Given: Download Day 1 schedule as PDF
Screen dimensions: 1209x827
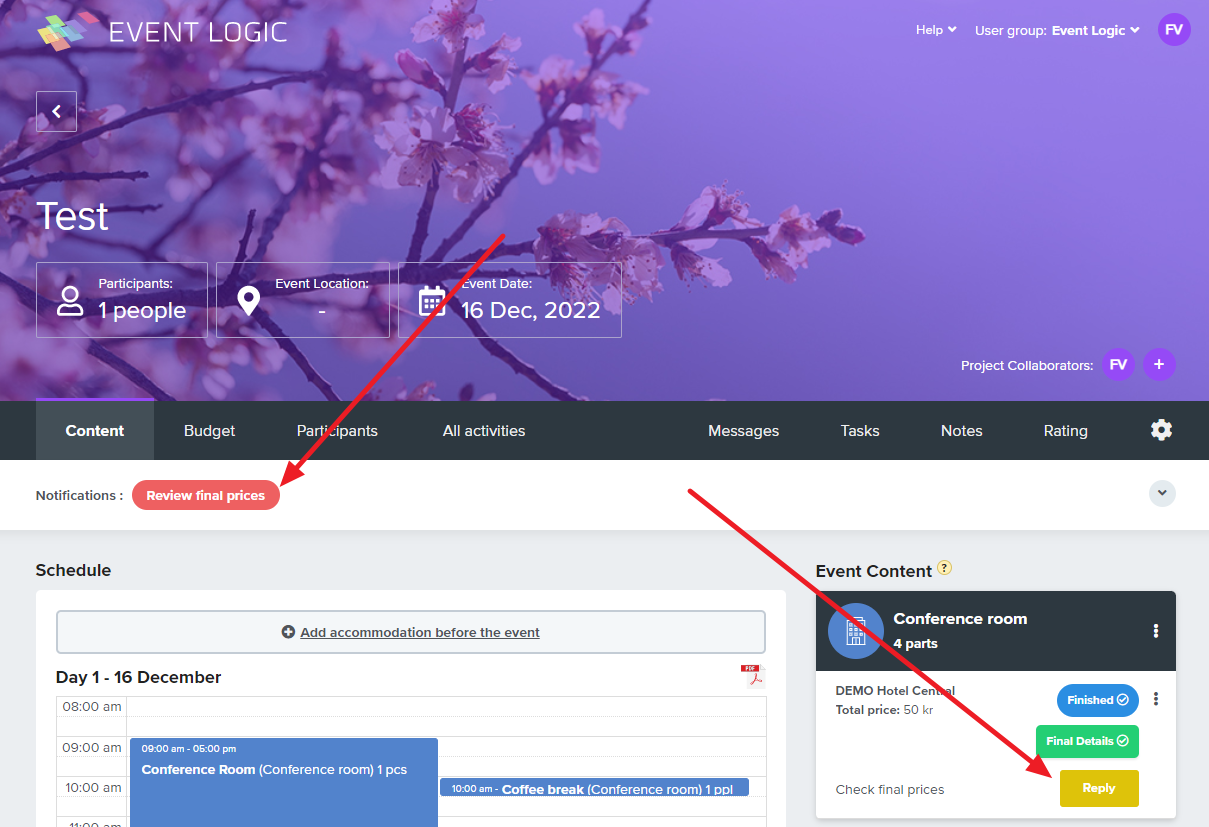Looking at the screenshot, I should click(x=752, y=676).
